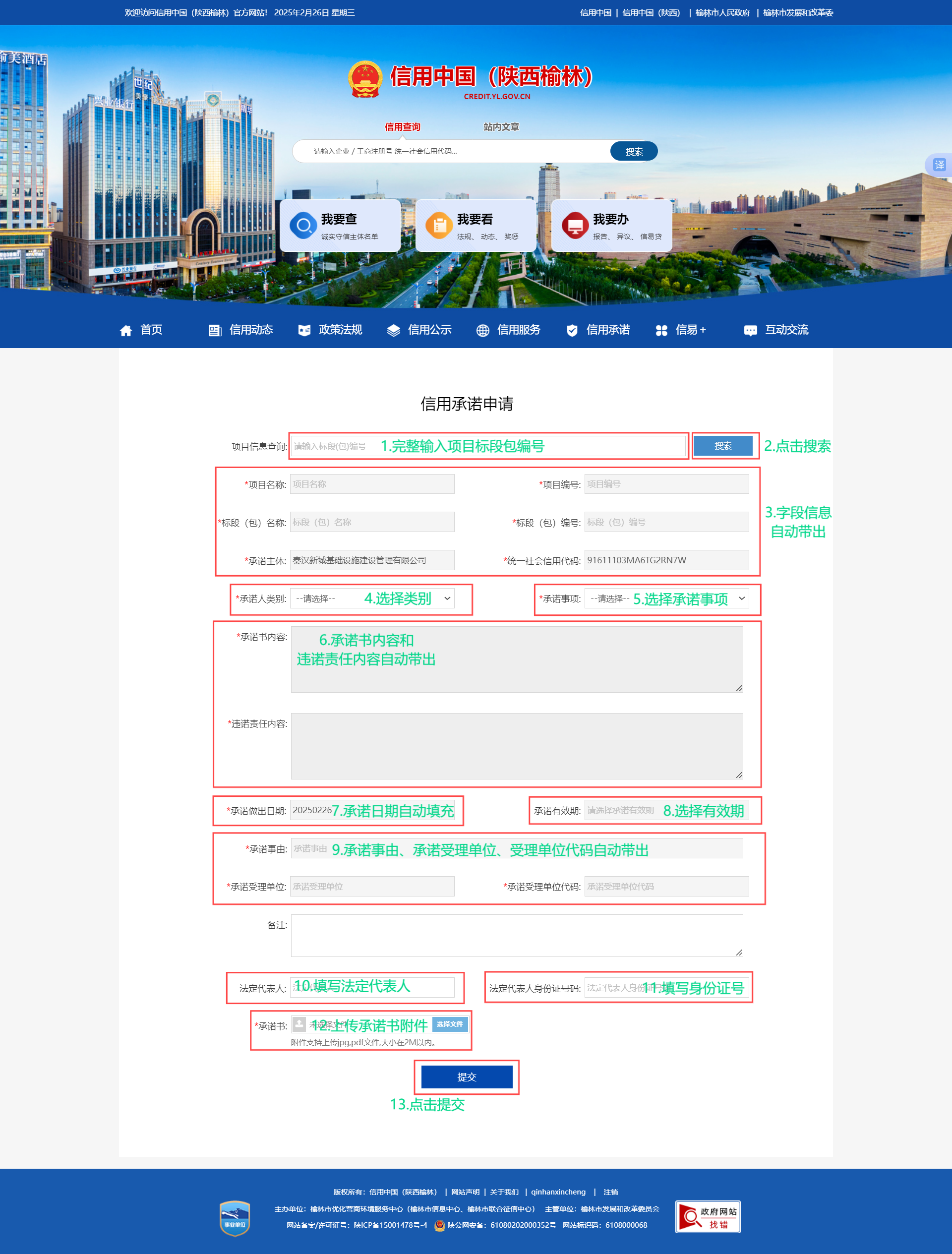The height and width of the screenshot is (1254, 952).
Task: Click the dark blue 搜索 button in banner
Action: coord(634,151)
